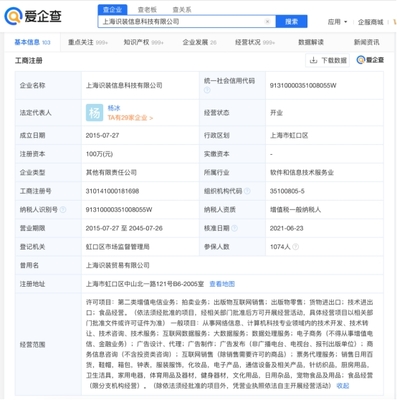Screen dimensions: 397x400
Task: Click the help icon under 统一社会信用代码
Action: (207, 90)
